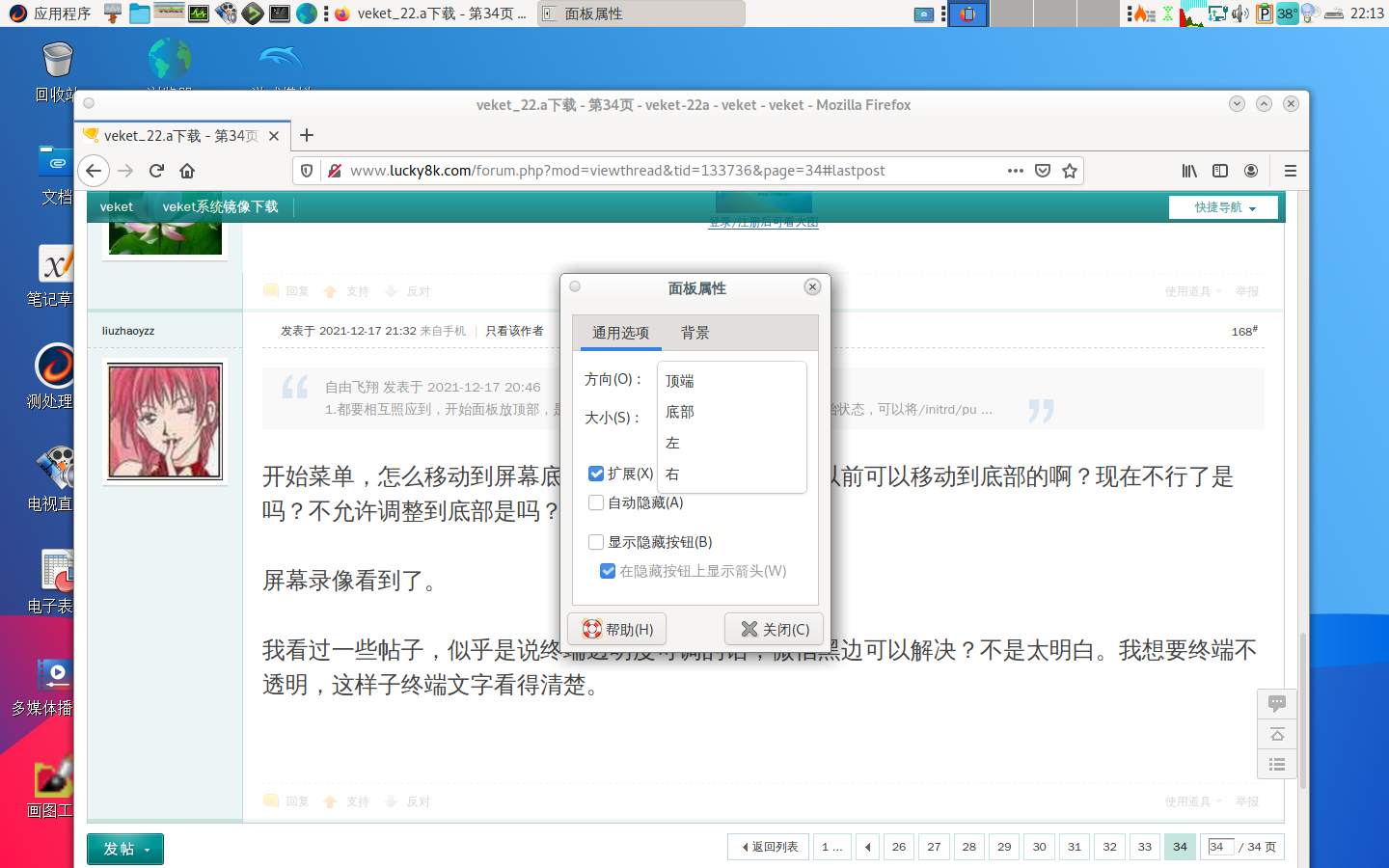Toggle the Firefox sidebar icon
The height and width of the screenshot is (868, 1389).
tap(1220, 171)
